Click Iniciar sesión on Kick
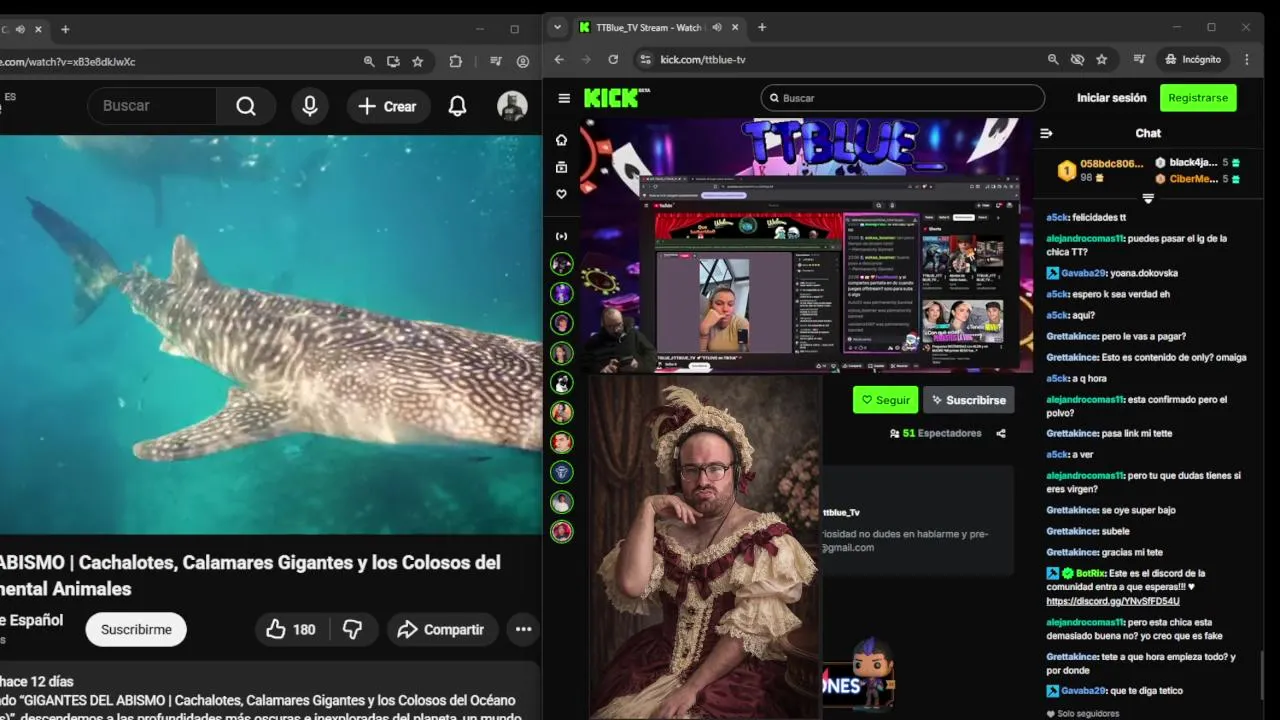Viewport: 1280px width, 720px height. (x=1111, y=98)
